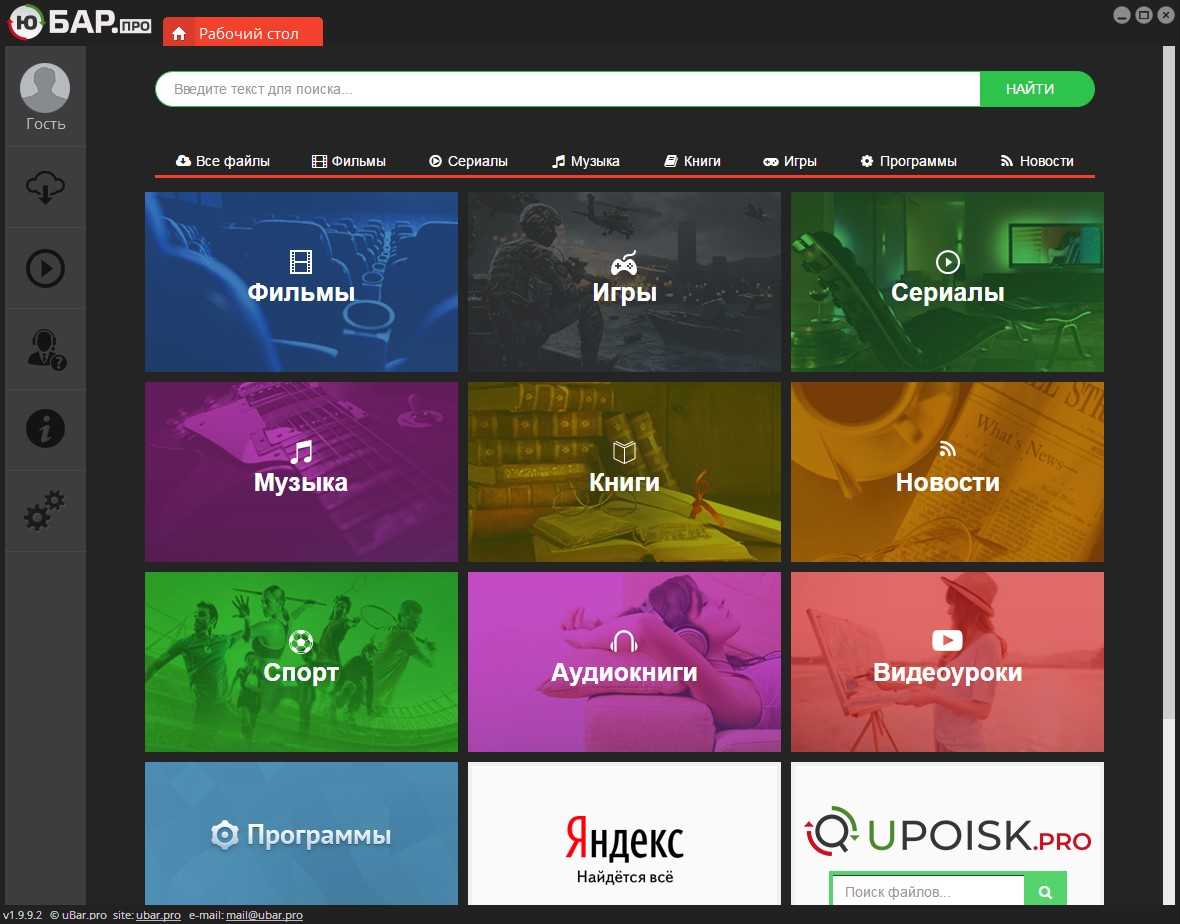The width and height of the screenshot is (1180, 924).
Task: Click the main search text field
Action: (567, 89)
